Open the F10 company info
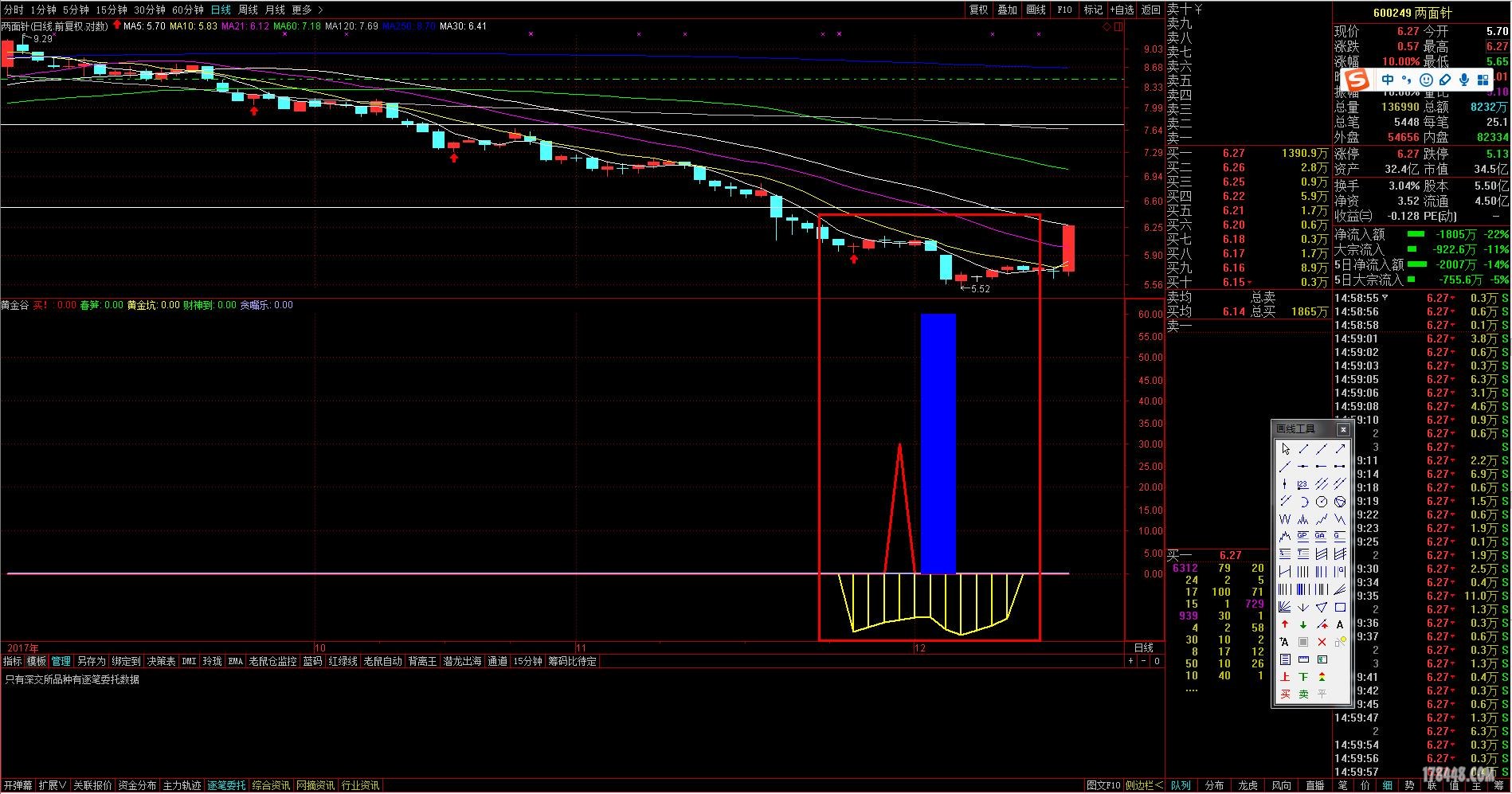The width and height of the screenshot is (1512, 794). click(1064, 10)
